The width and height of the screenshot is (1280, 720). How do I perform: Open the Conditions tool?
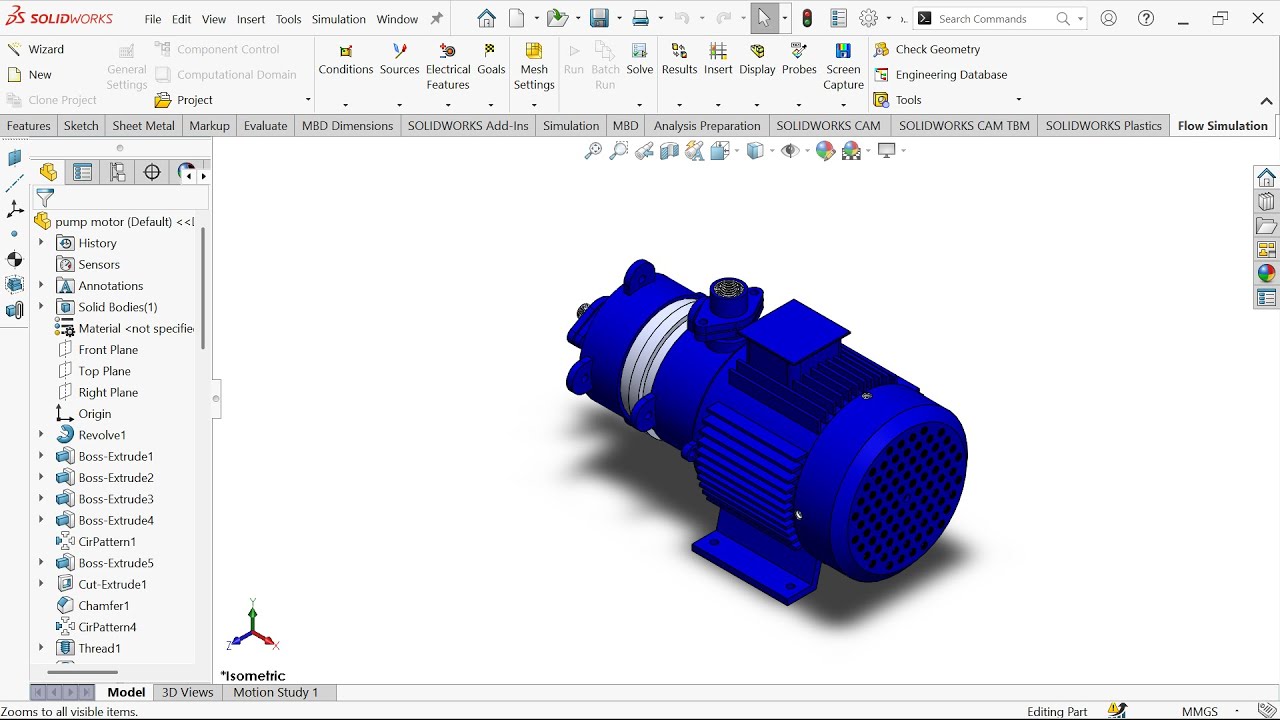tap(346, 60)
